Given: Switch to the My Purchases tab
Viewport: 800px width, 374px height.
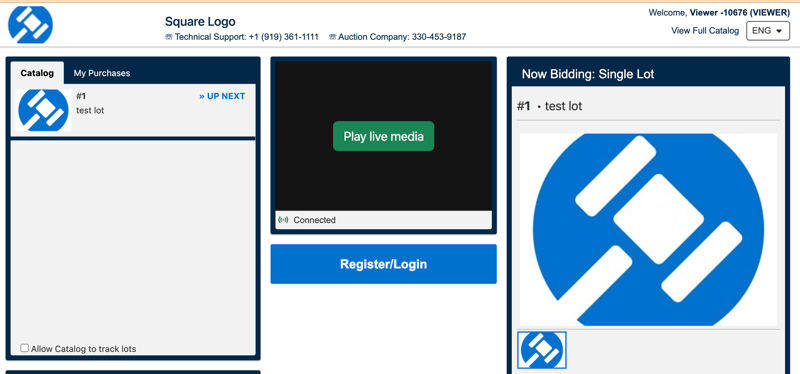Looking at the screenshot, I should 102,73.
